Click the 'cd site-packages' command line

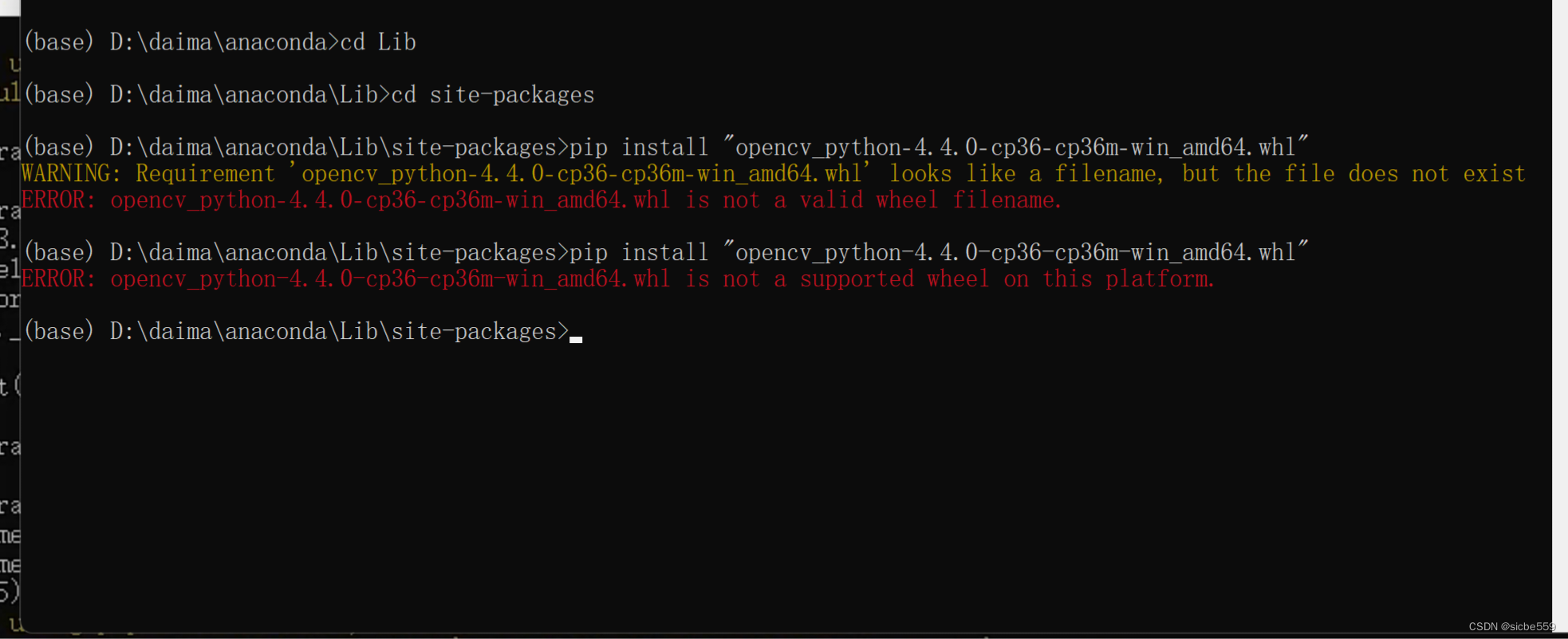point(309,94)
